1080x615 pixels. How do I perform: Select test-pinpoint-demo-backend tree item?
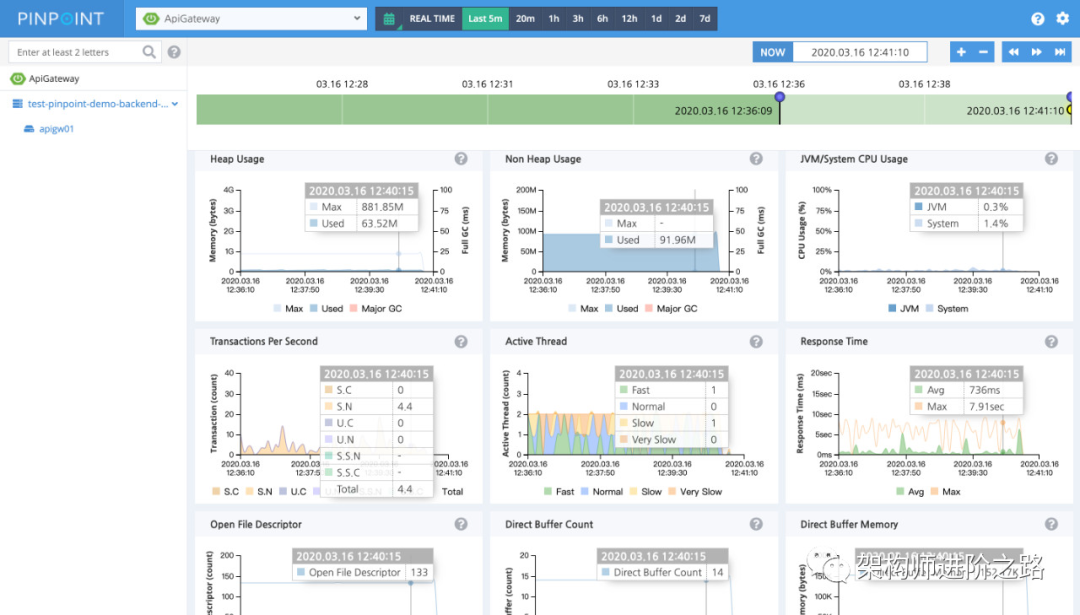pos(98,104)
